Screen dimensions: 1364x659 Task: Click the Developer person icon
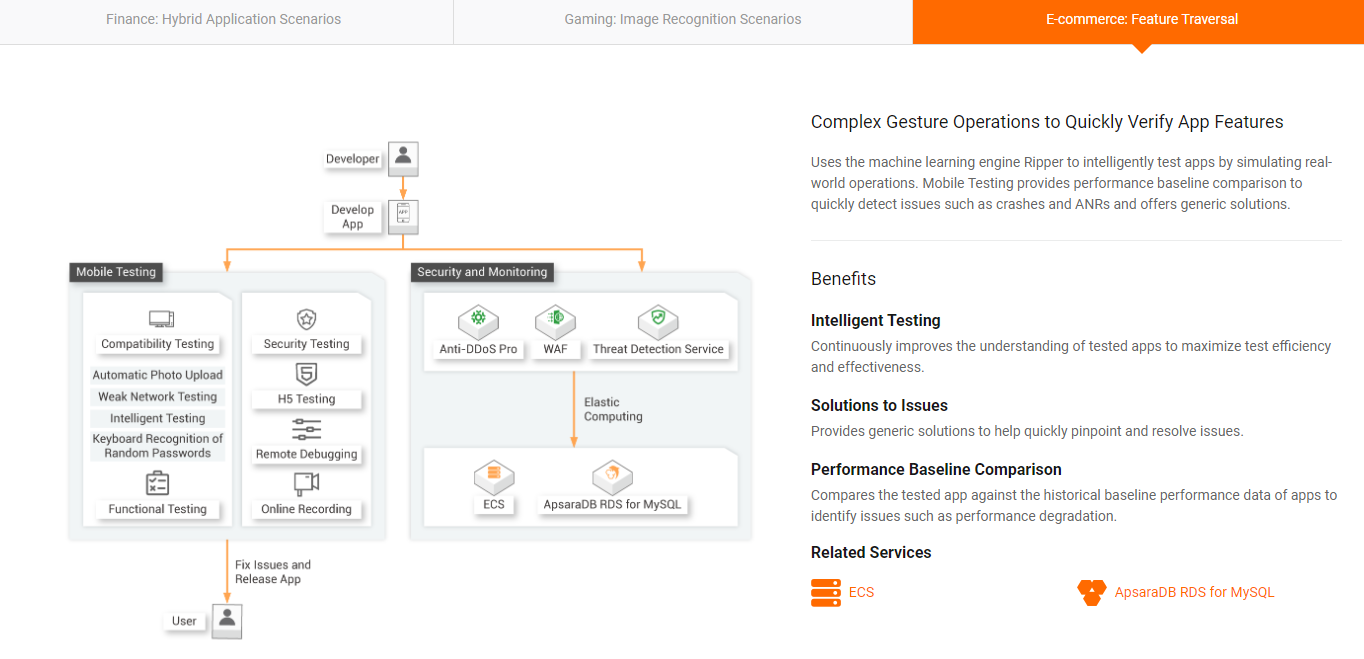[x=403, y=158]
